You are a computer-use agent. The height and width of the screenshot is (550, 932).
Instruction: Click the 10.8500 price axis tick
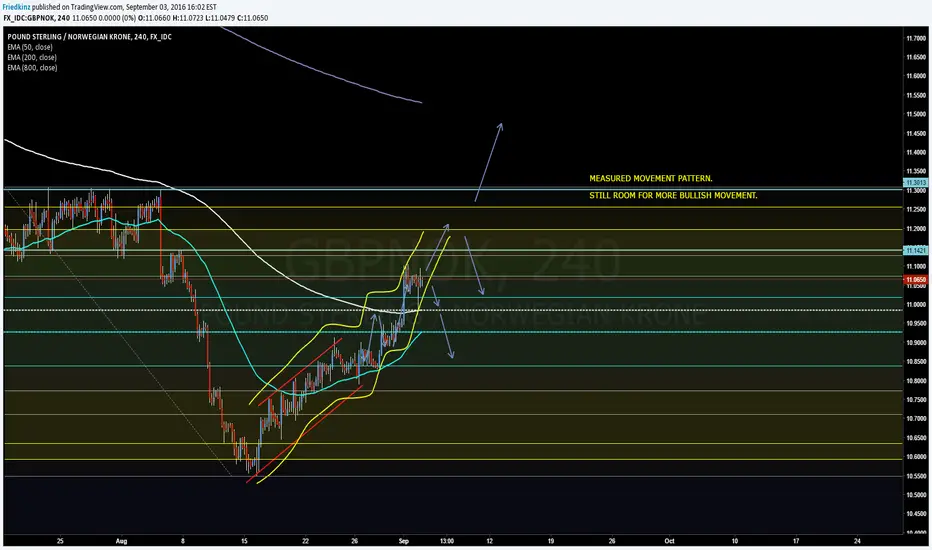pos(916,362)
